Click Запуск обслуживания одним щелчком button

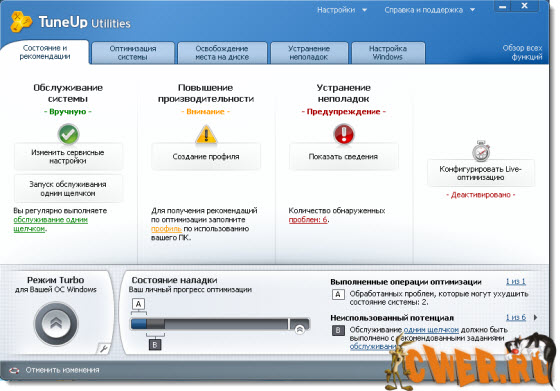tap(68, 189)
